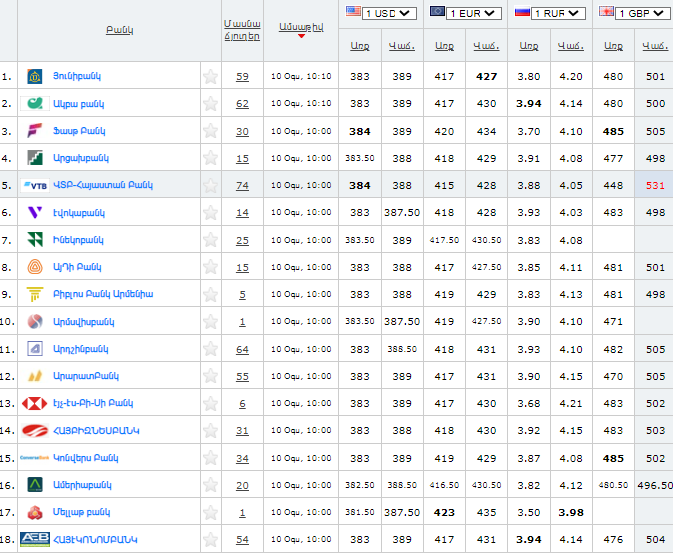Sort by USD Վաճ. column
673x553 pixels.
402,46
